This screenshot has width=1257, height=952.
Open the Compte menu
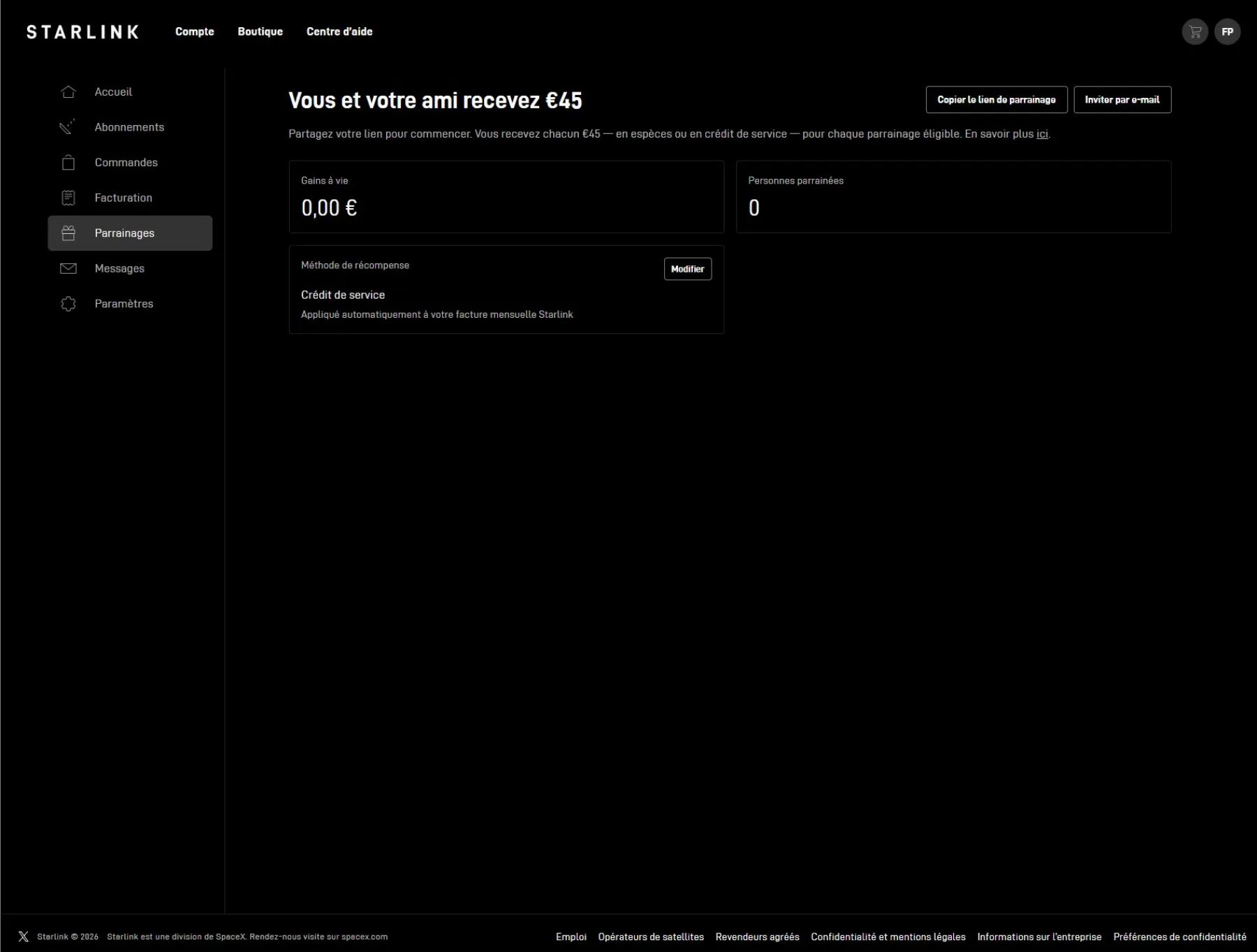(x=195, y=31)
